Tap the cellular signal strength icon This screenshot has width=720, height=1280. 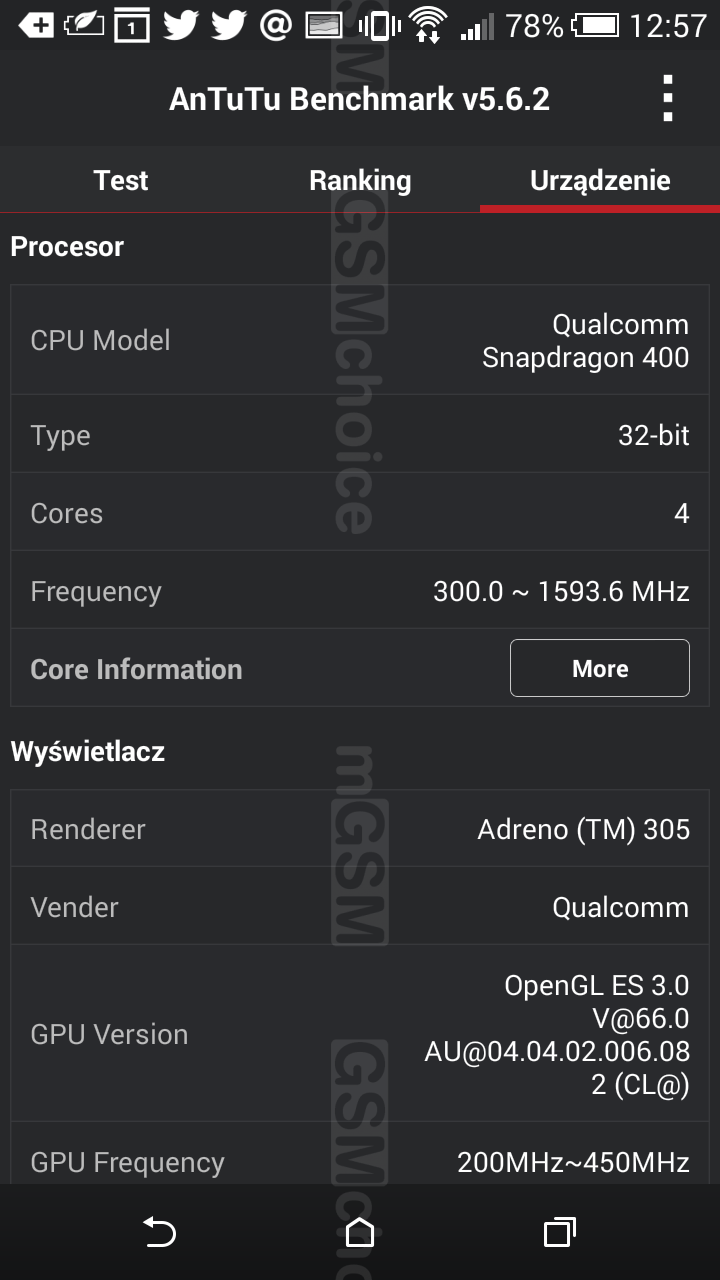tap(478, 26)
